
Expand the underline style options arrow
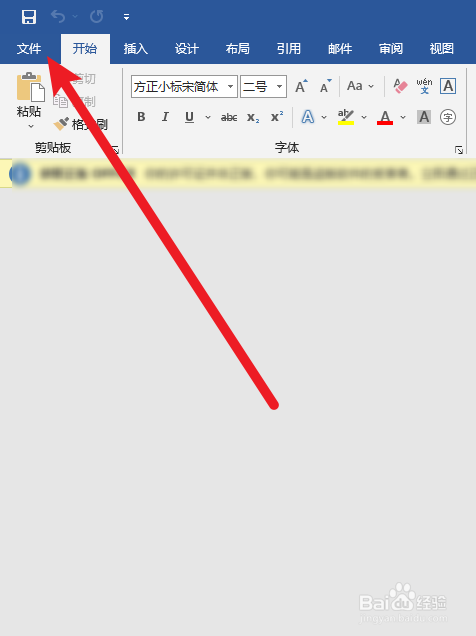click(x=208, y=118)
